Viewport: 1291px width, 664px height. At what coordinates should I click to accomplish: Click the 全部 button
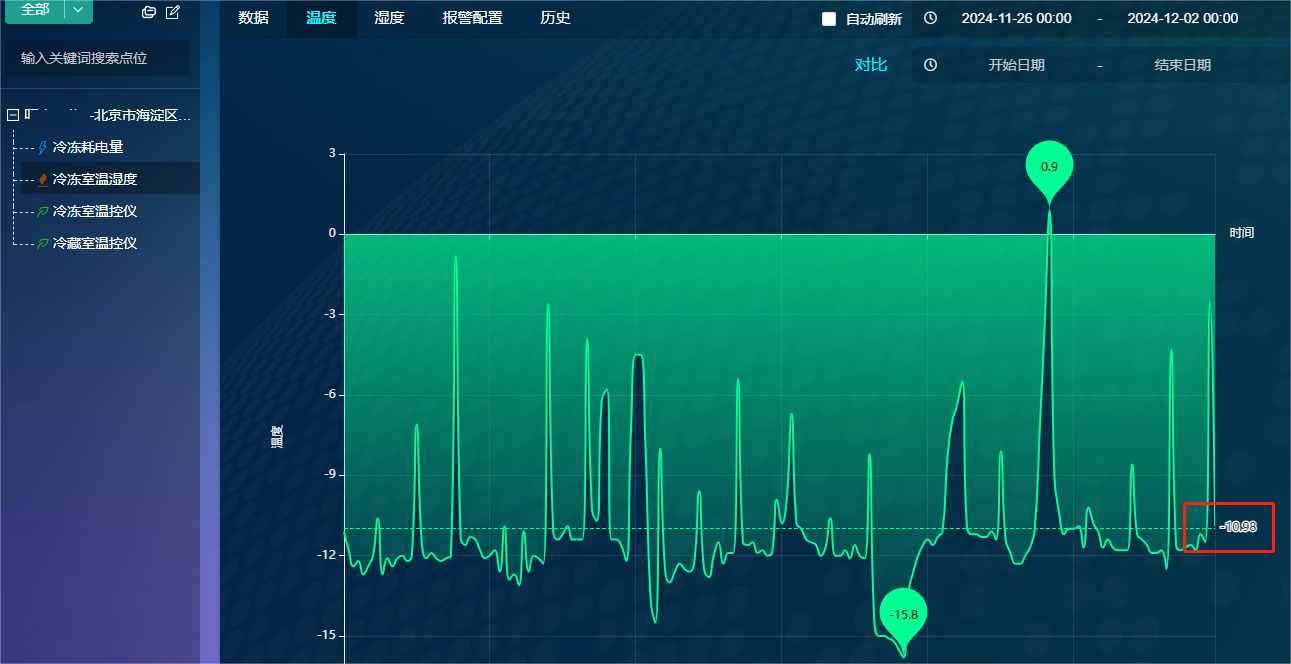[x=35, y=9]
